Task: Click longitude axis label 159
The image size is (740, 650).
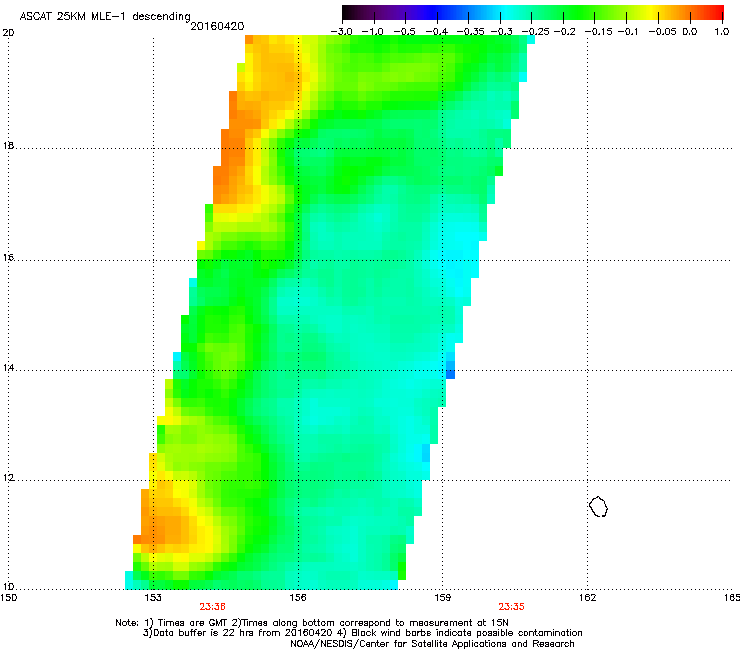Action: [x=443, y=598]
